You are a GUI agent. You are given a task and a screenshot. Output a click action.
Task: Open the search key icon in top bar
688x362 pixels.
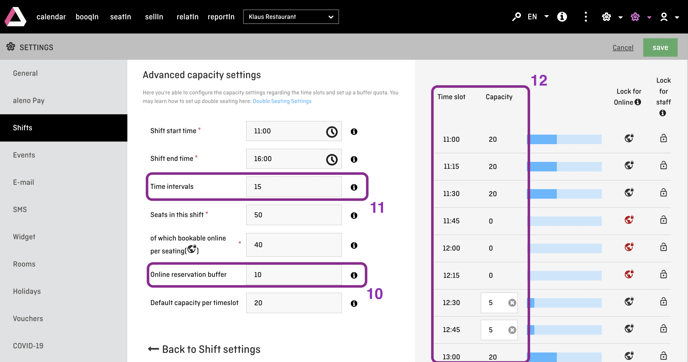516,17
